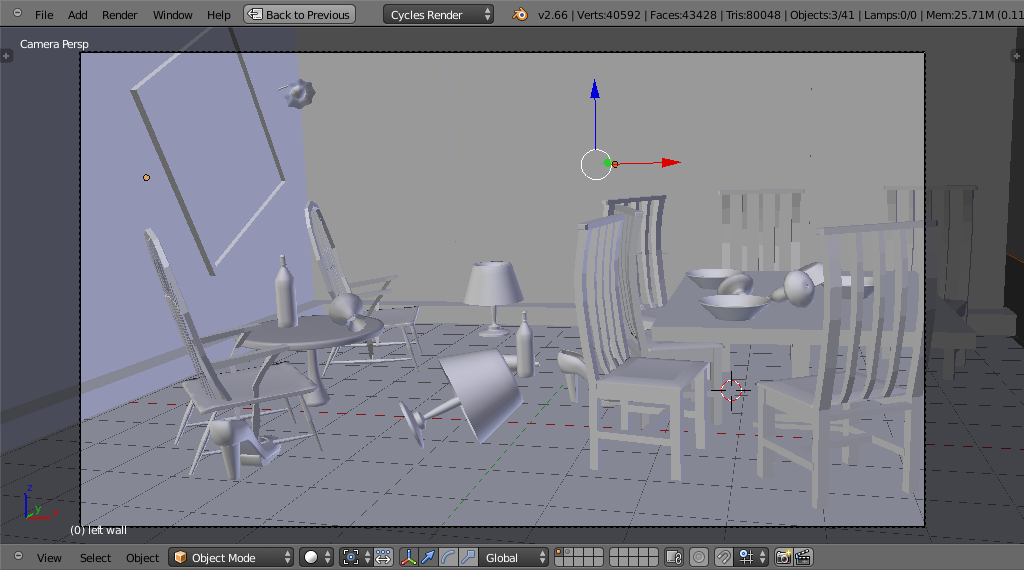Click the Blender logo icon in the info bar
This screenshot has height=570, width=1024.
tap(520, 15)
